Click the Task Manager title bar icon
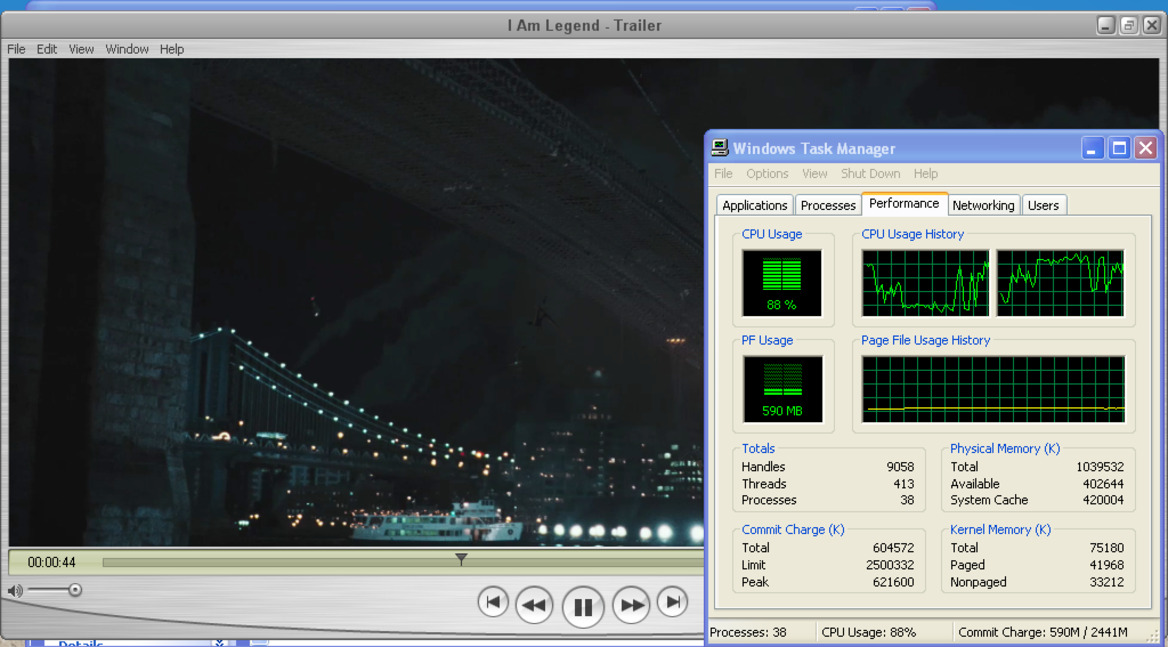1168x647 pixels. pos(720,147)
